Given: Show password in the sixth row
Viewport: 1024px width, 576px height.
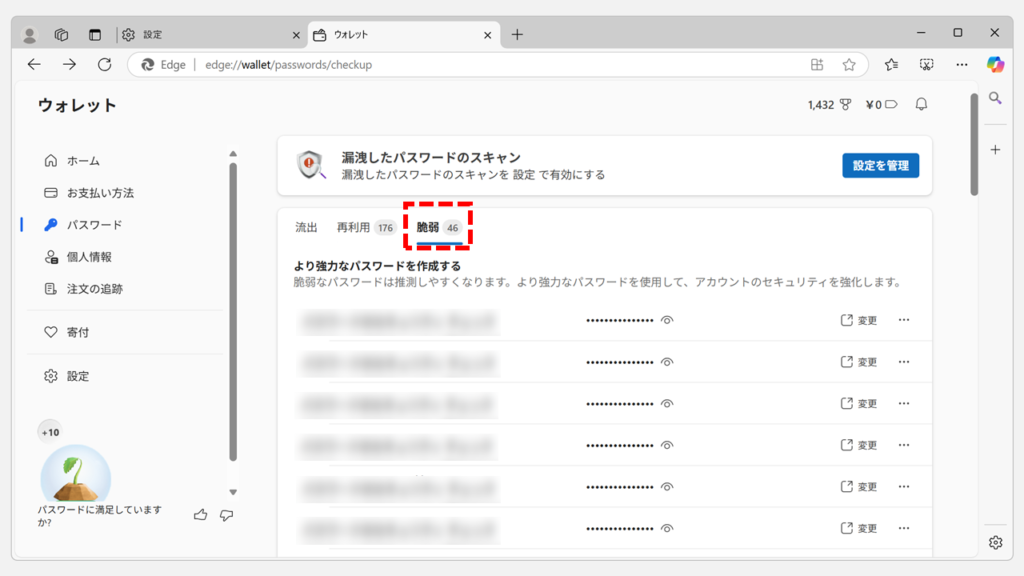Looking at the screenshot, I should click(667, 529).
